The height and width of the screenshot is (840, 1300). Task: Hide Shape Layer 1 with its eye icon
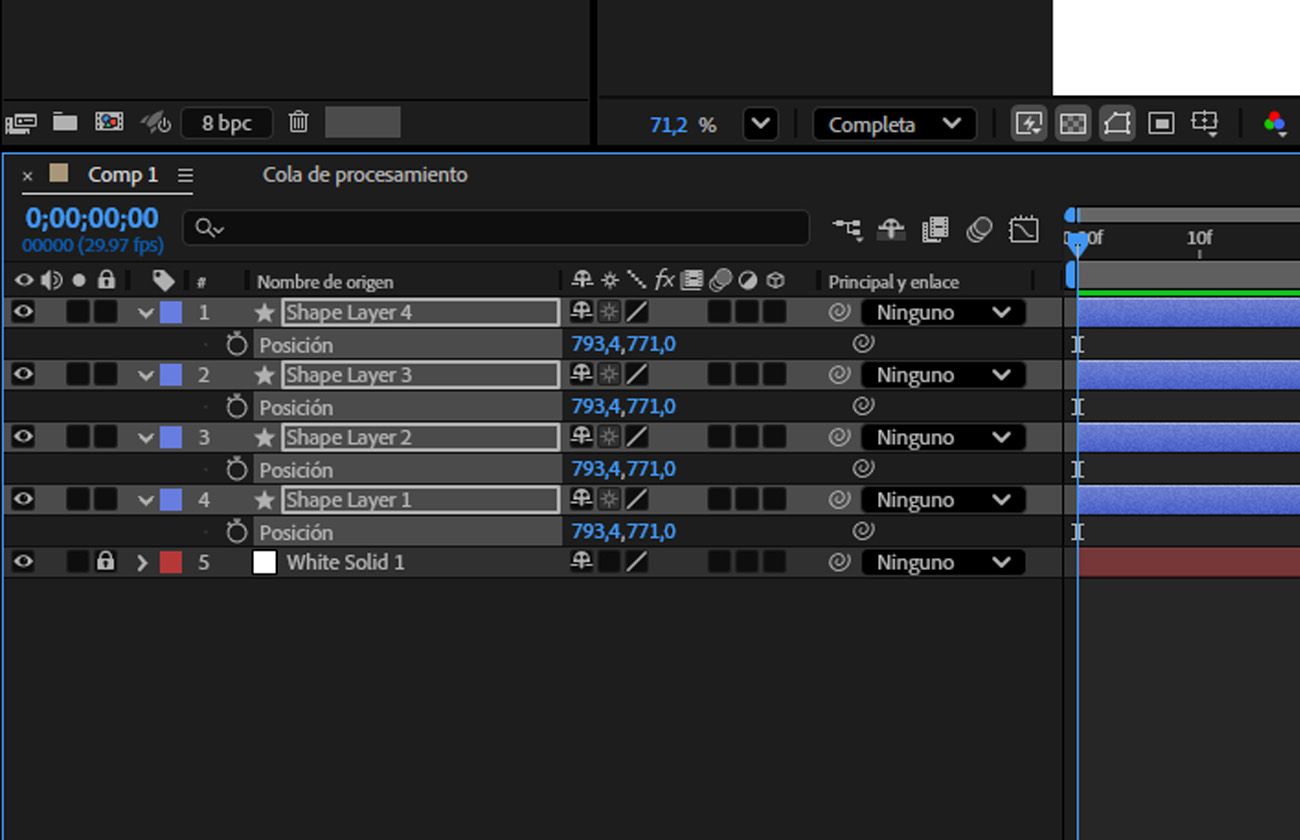point(23,499)
